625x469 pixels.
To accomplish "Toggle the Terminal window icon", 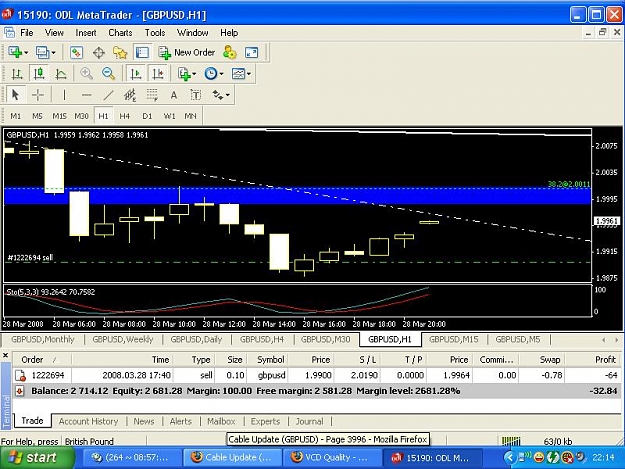I will pos(142,52).
